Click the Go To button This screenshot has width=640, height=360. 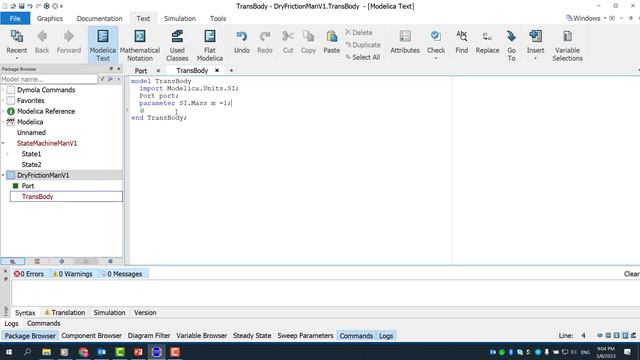click(511, 45)
